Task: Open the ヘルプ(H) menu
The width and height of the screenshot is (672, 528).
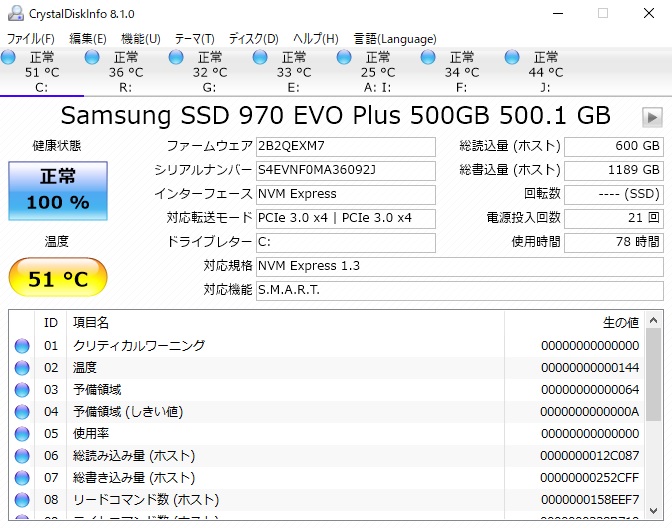Action: pos(316,39)
